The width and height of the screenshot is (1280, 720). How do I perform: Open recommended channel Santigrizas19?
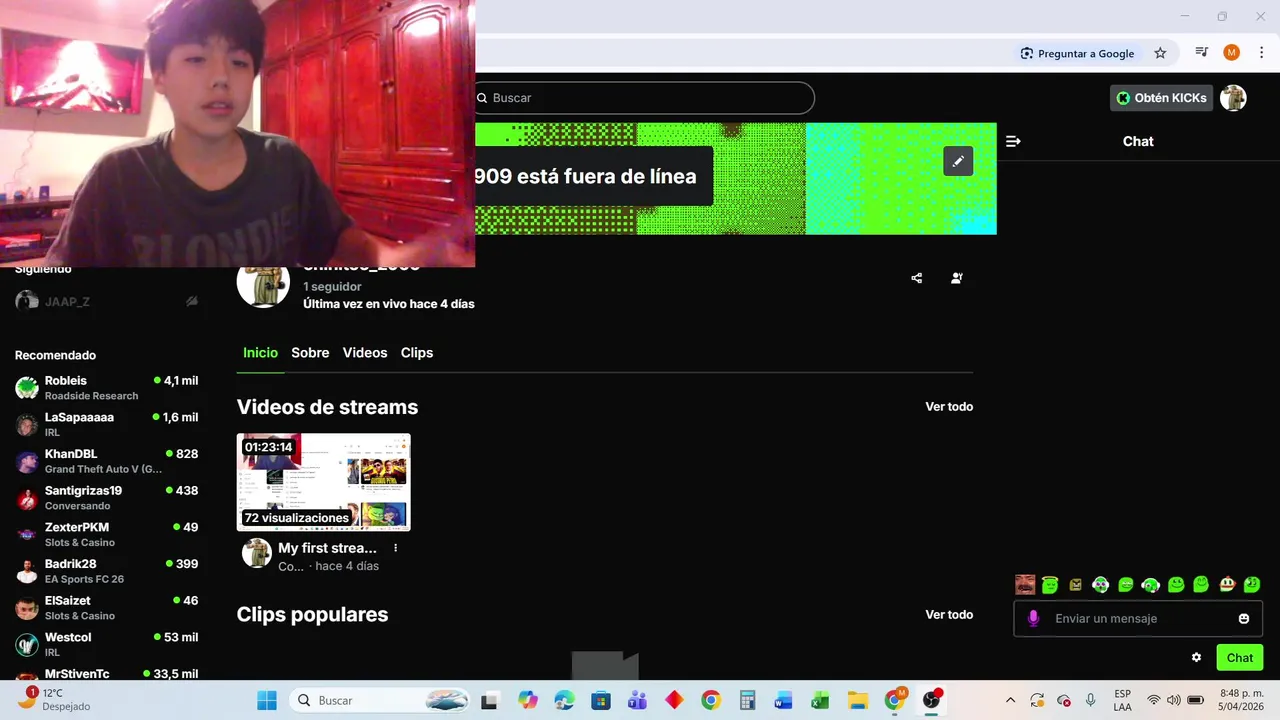coord(106,498)
